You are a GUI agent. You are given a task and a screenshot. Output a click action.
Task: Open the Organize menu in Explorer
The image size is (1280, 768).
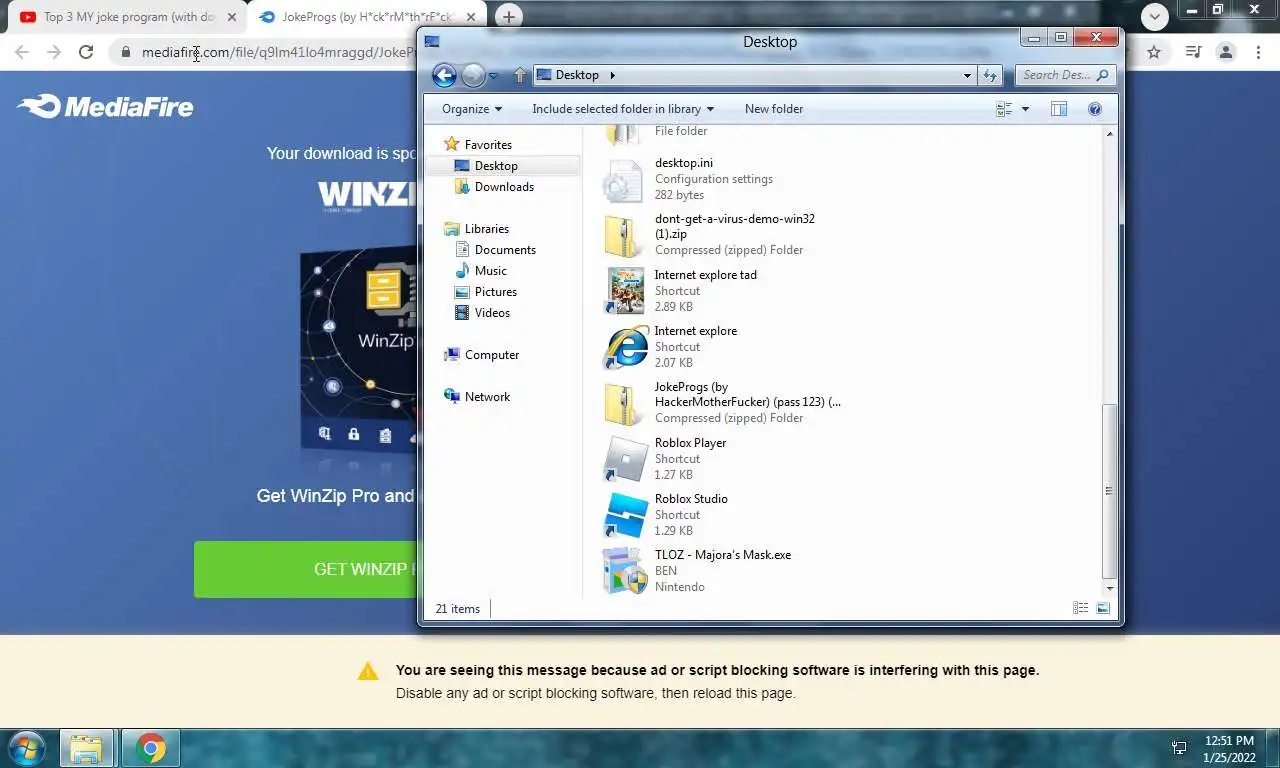472,109
